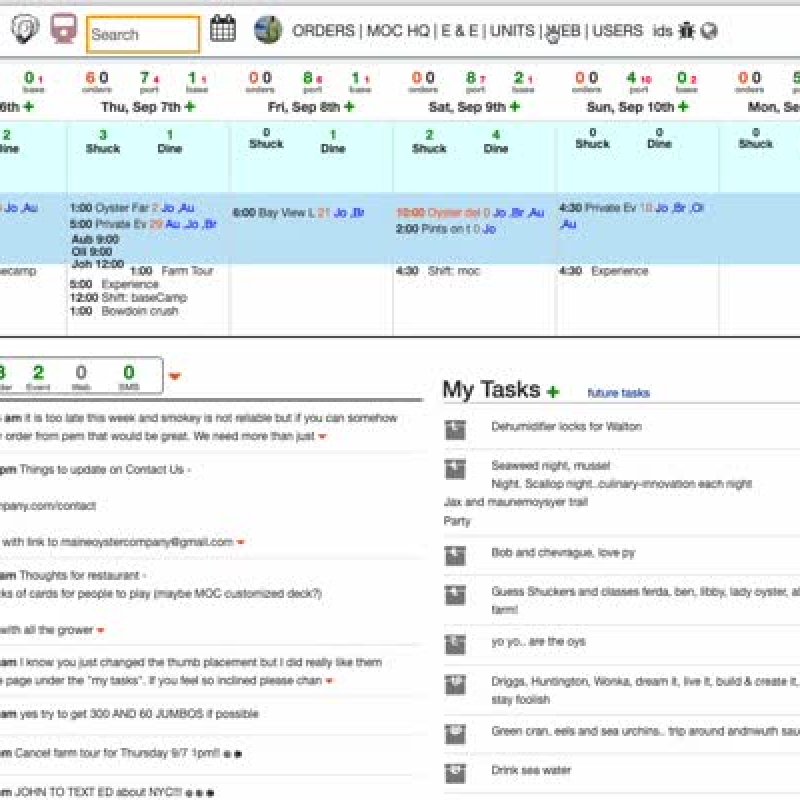
Task: Click icon for Dehumidifier locks for Walton task
Action: point(455,430)
